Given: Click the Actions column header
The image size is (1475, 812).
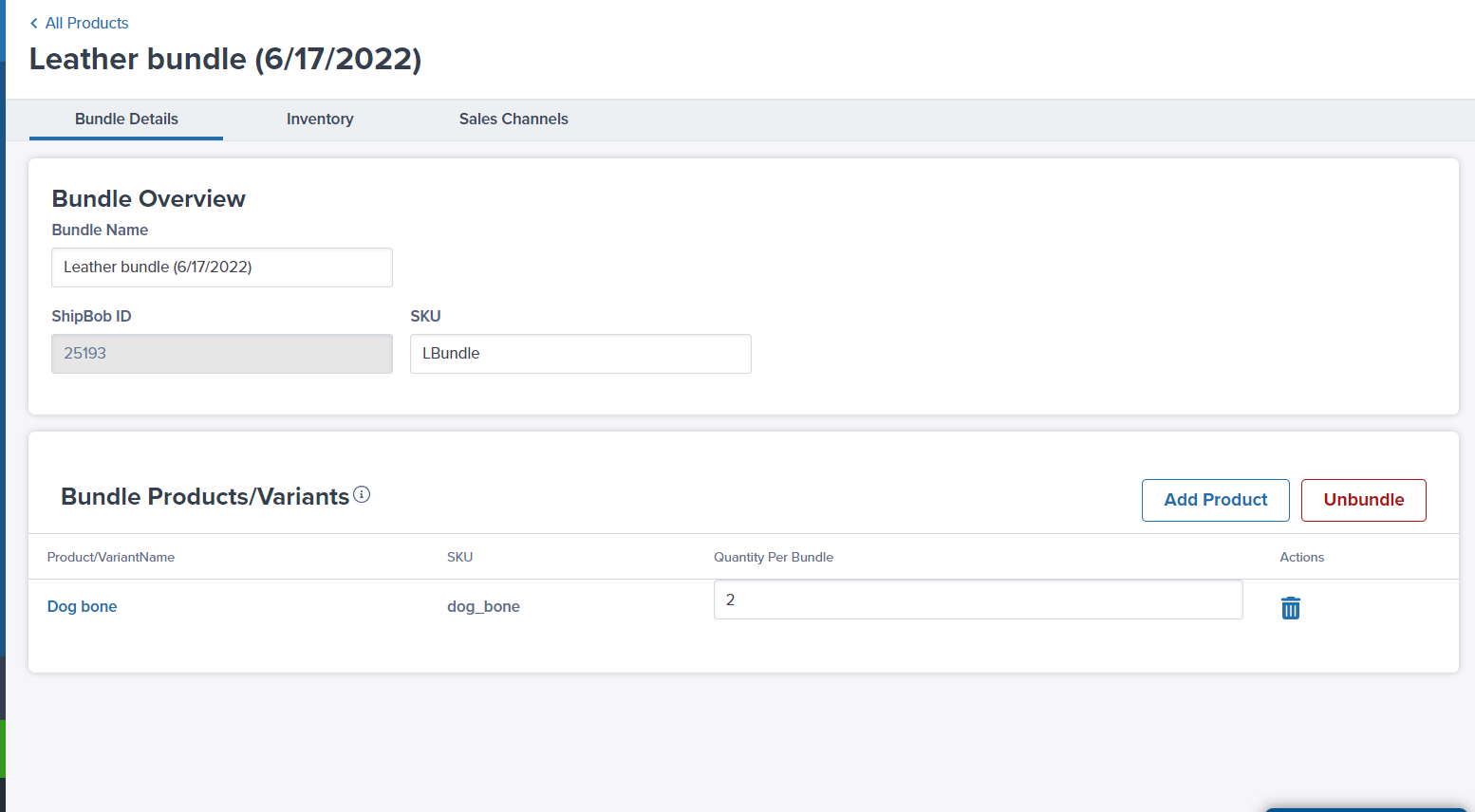Looking at the screenshot, I should 1301,557.
